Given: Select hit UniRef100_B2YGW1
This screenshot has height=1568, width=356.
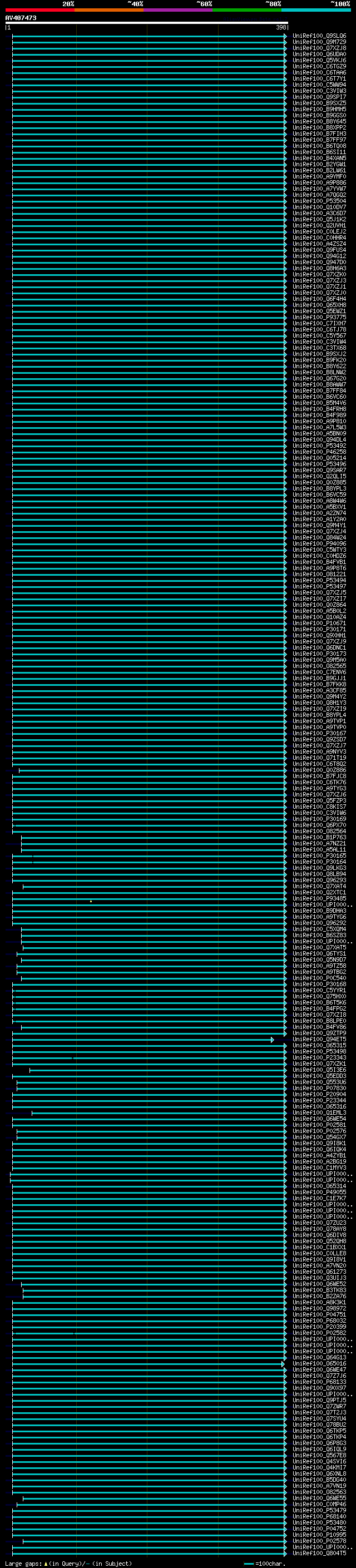Looking at the screenshot, I should [x=319, y=164].
